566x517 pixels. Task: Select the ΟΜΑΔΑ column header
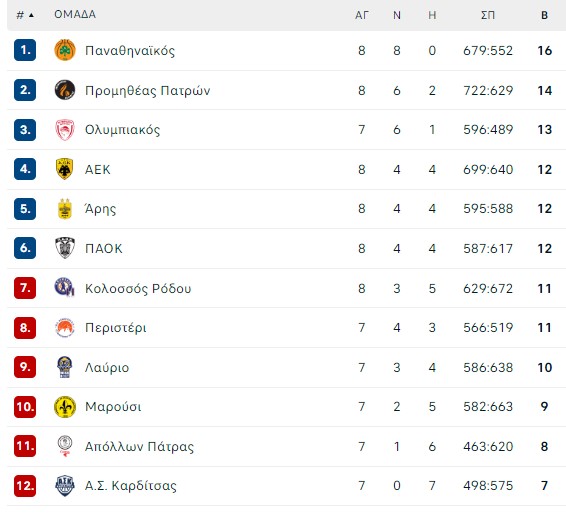pyautogui.click(x=75, y=14)
